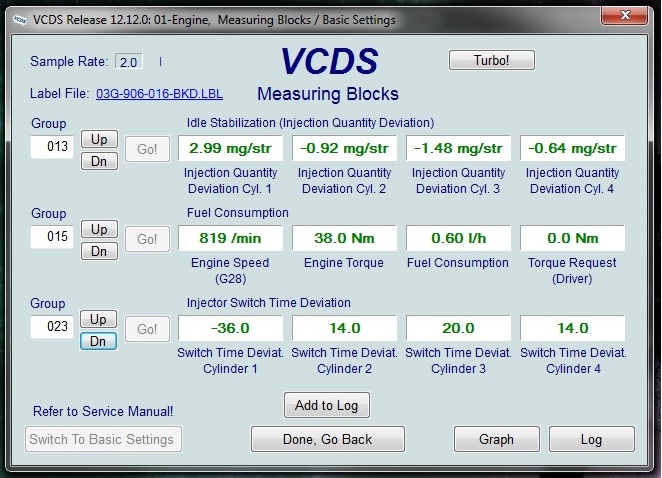Screen dimensions: 662x478
Task: Click the Group 023 number field
Action: (x=52, y=326)
